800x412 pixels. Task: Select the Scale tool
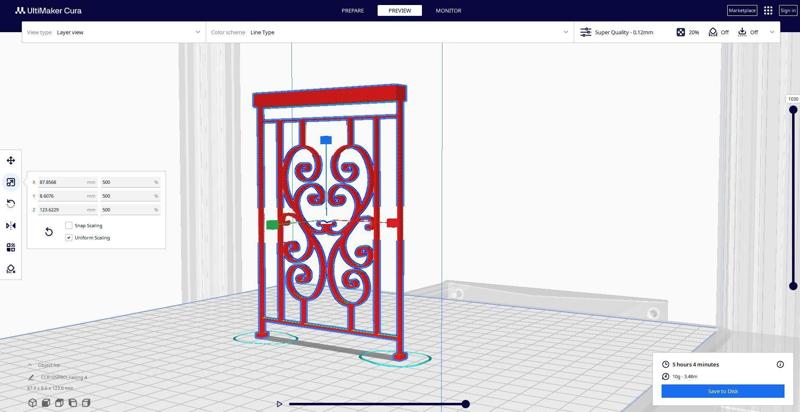(11, 182)
